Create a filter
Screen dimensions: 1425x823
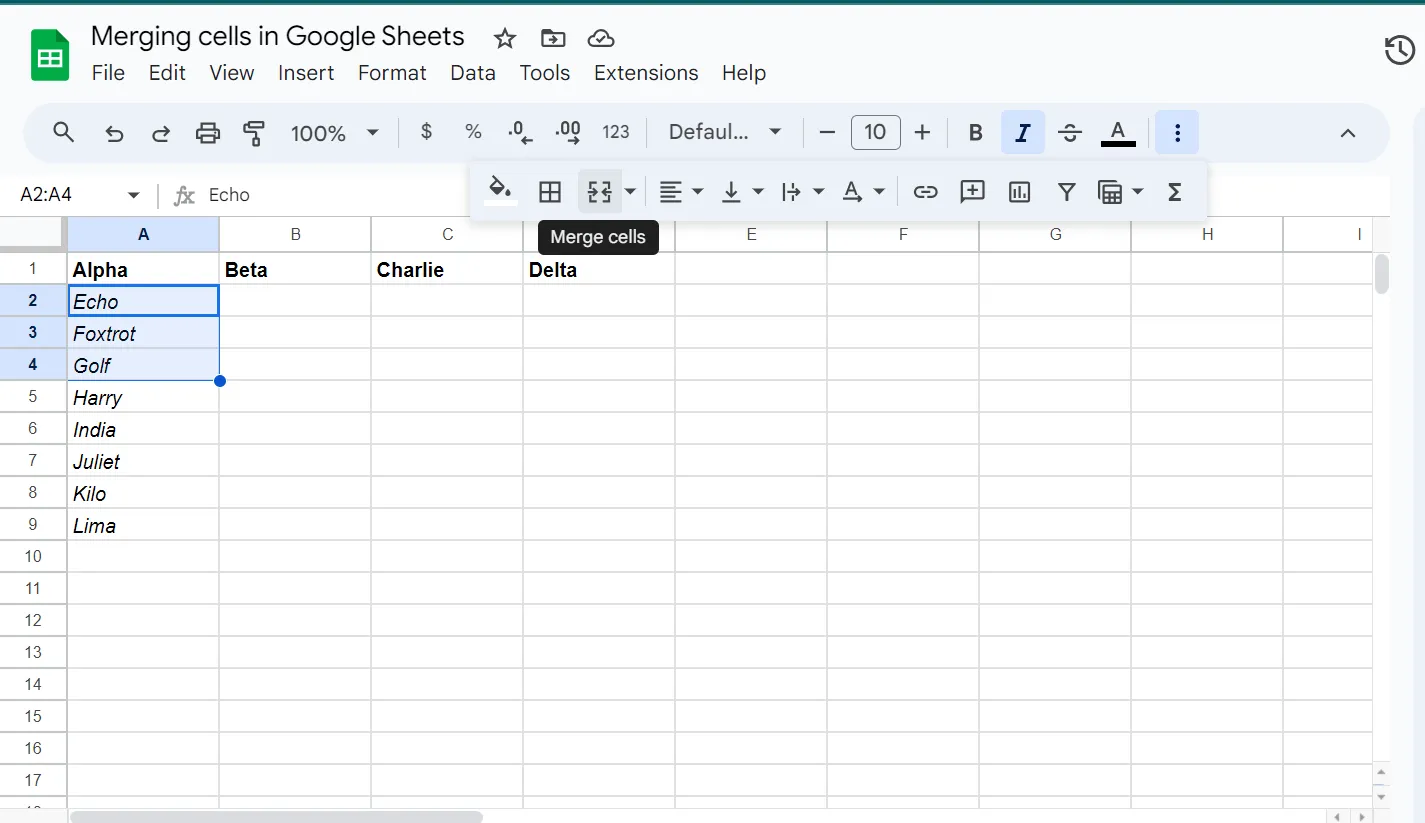tap(1066, 191)
